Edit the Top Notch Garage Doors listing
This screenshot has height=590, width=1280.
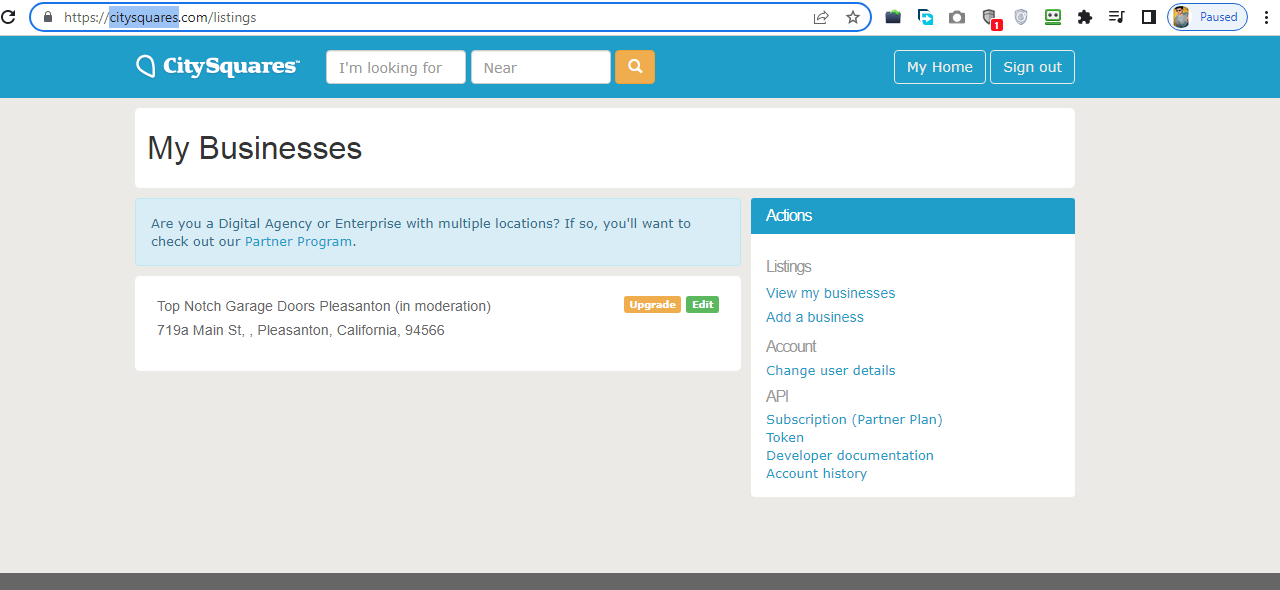click(702, 304)
